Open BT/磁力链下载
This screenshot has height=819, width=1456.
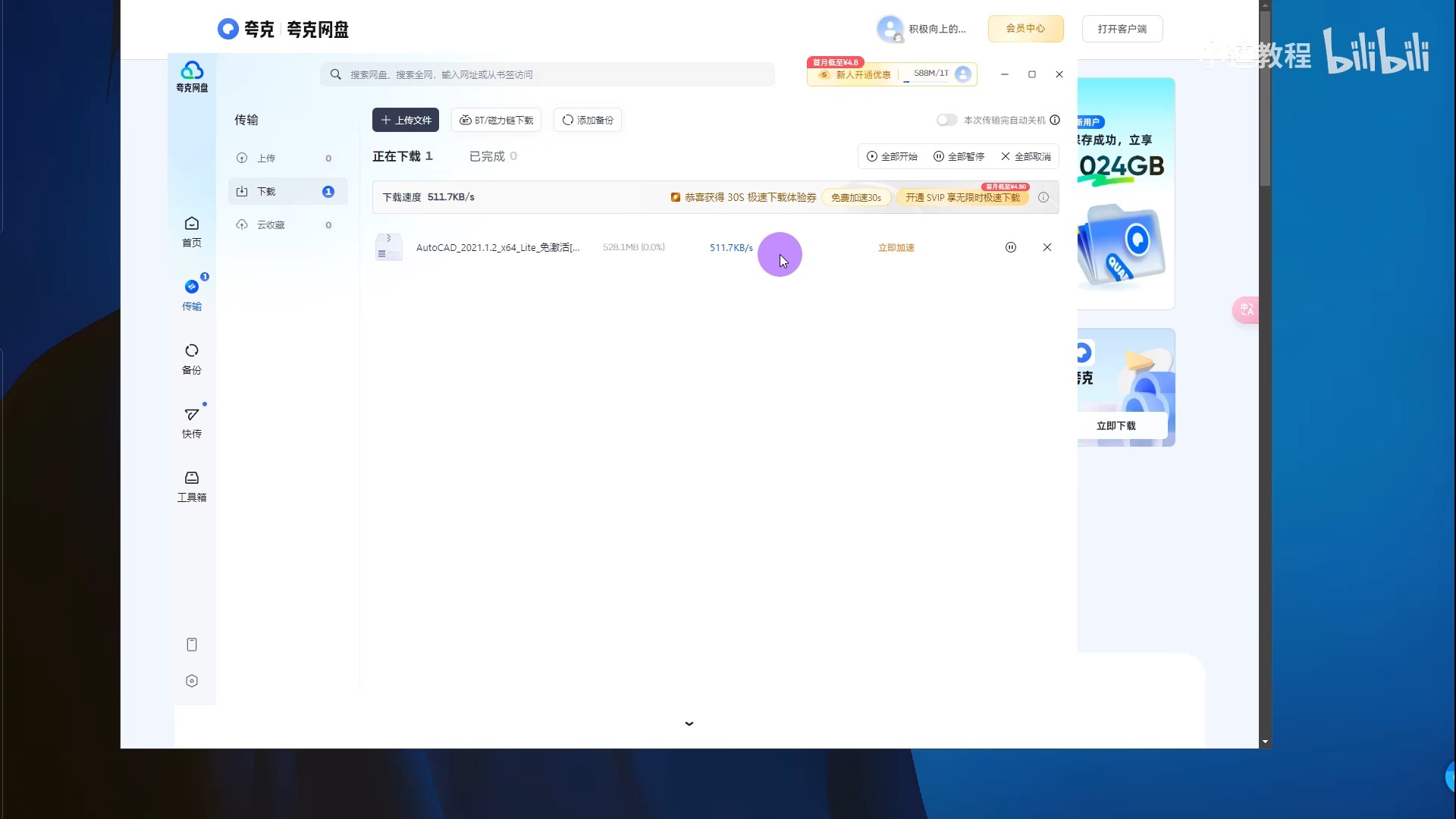coord(496,120)
